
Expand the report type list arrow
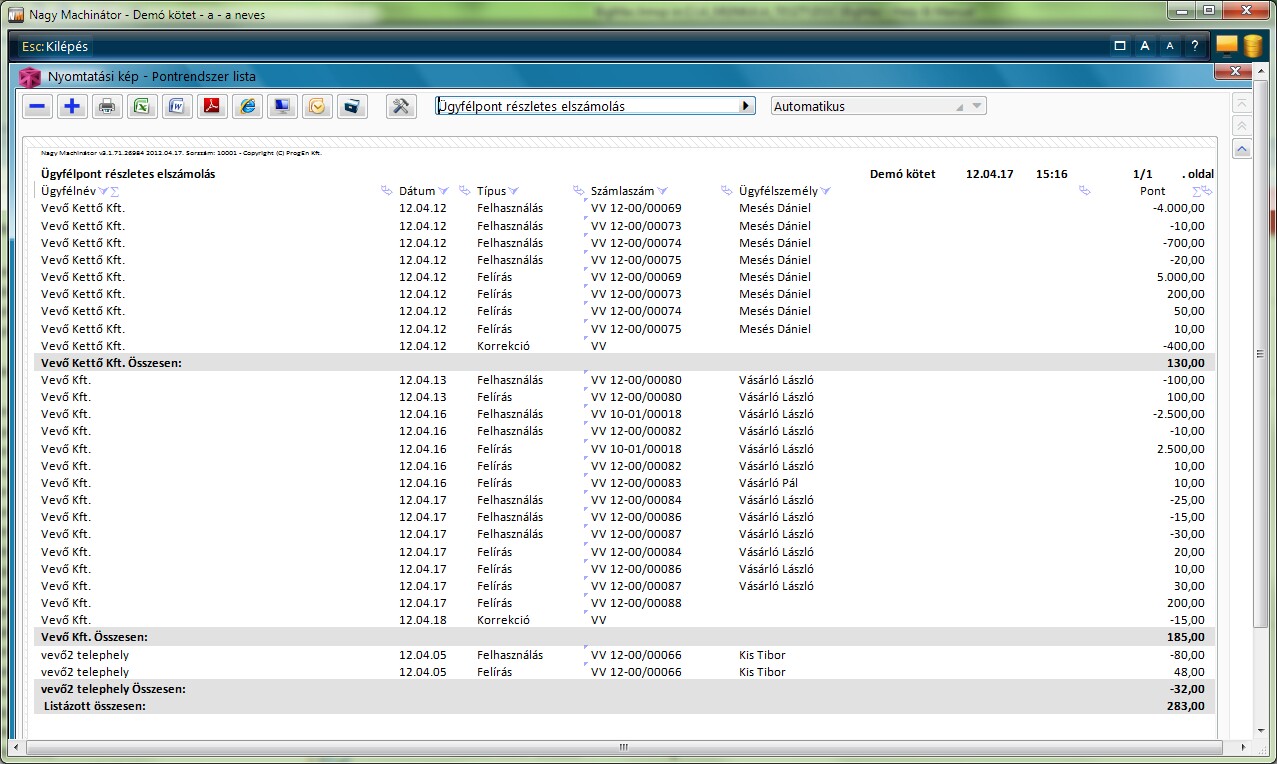click(746, 106)
